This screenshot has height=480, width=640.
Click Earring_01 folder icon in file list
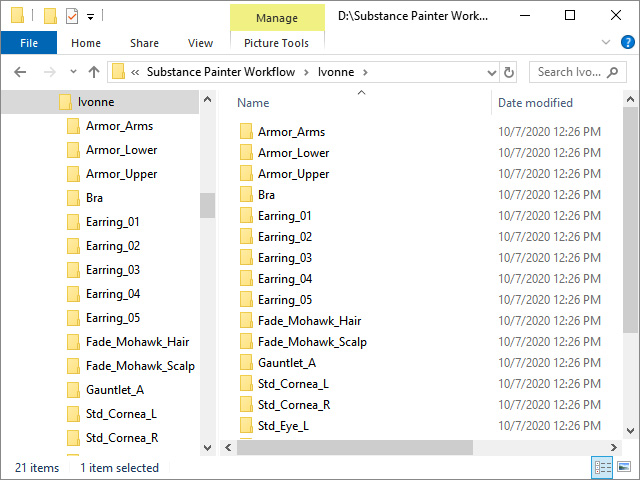click(246, 216)
